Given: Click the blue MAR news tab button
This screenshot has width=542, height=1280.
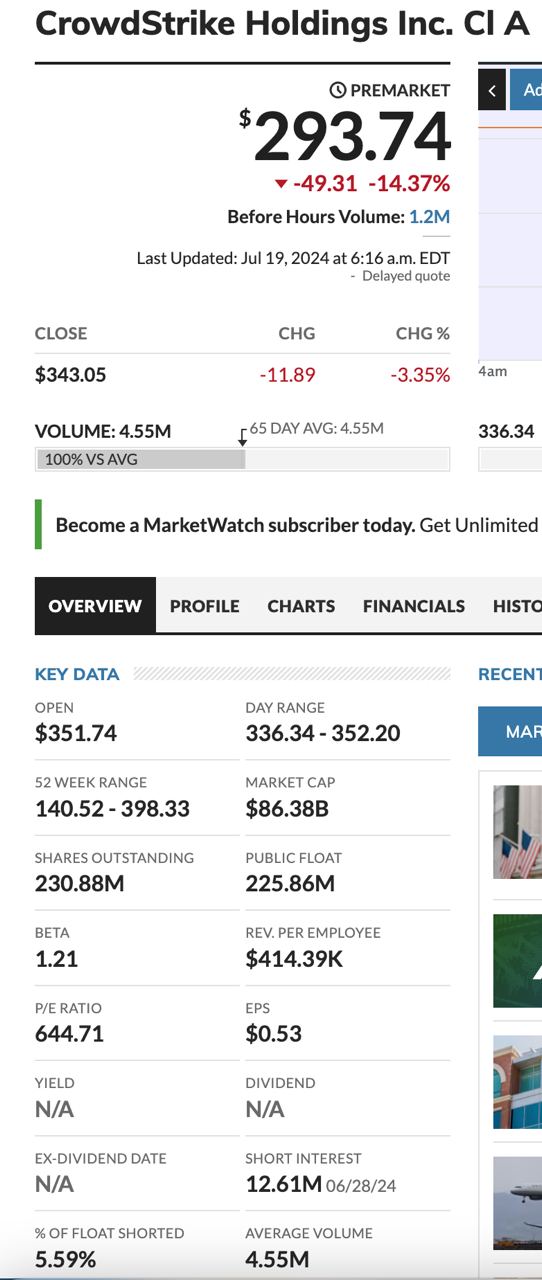Looking at the screenshot, I should [510, 731].
